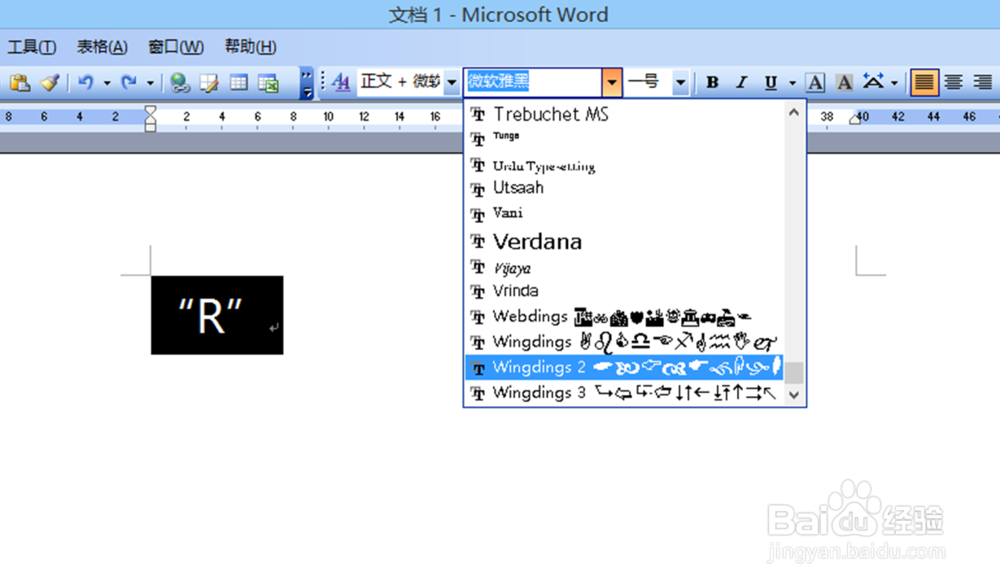Choose the Verdana font
1000x586 pixels.
(x=624, y=241)
